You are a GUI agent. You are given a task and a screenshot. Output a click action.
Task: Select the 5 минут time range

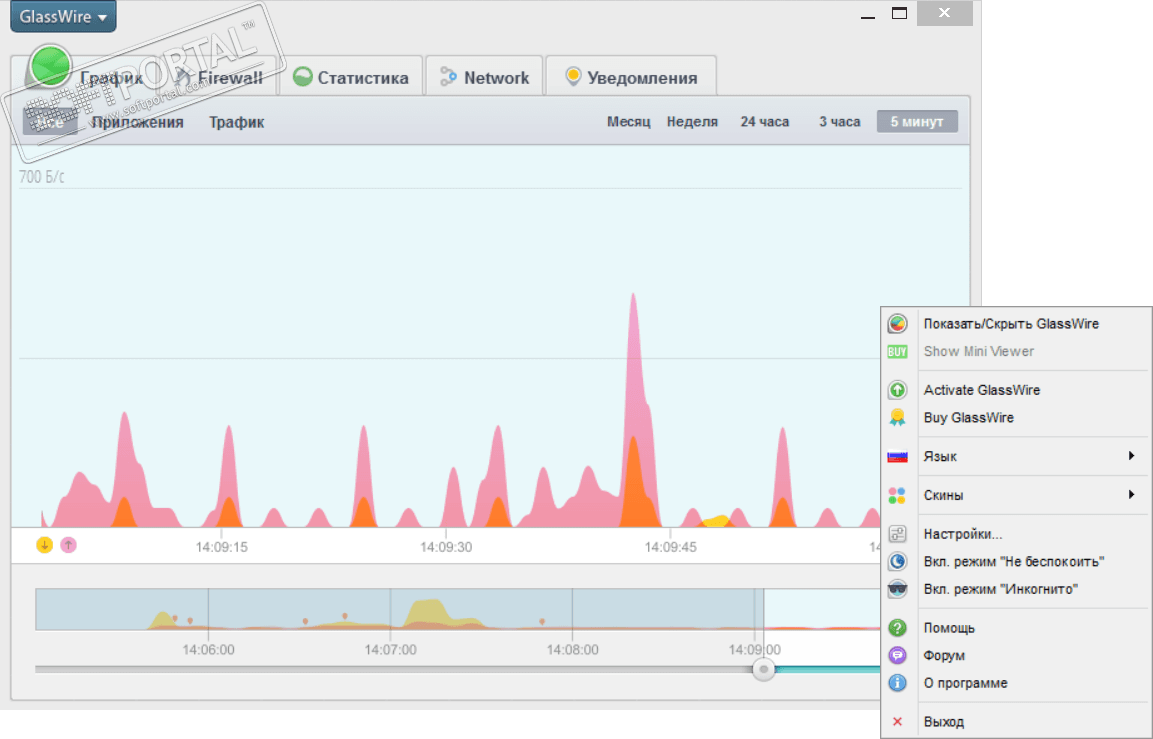click(x=917, y=121)
